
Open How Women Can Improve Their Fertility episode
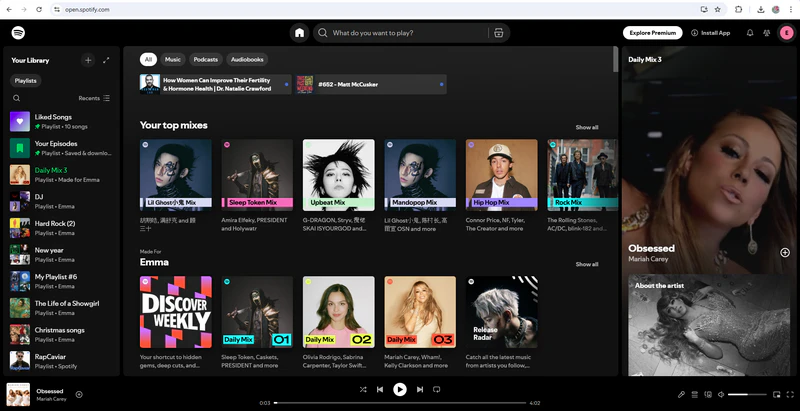216,84
